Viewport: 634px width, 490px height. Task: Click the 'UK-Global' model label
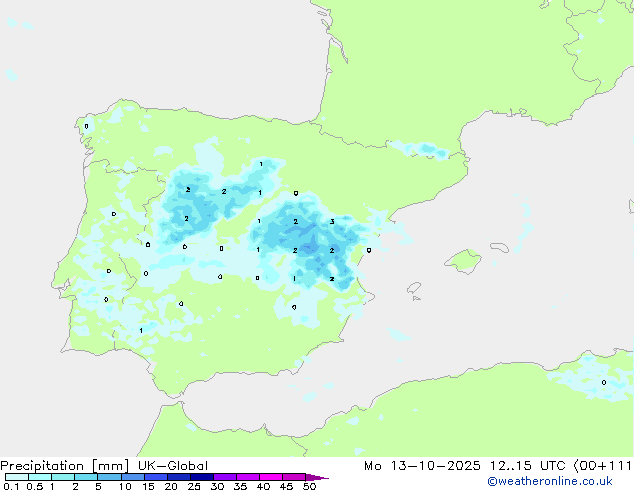pyautogui.click(x=173, y=466)
